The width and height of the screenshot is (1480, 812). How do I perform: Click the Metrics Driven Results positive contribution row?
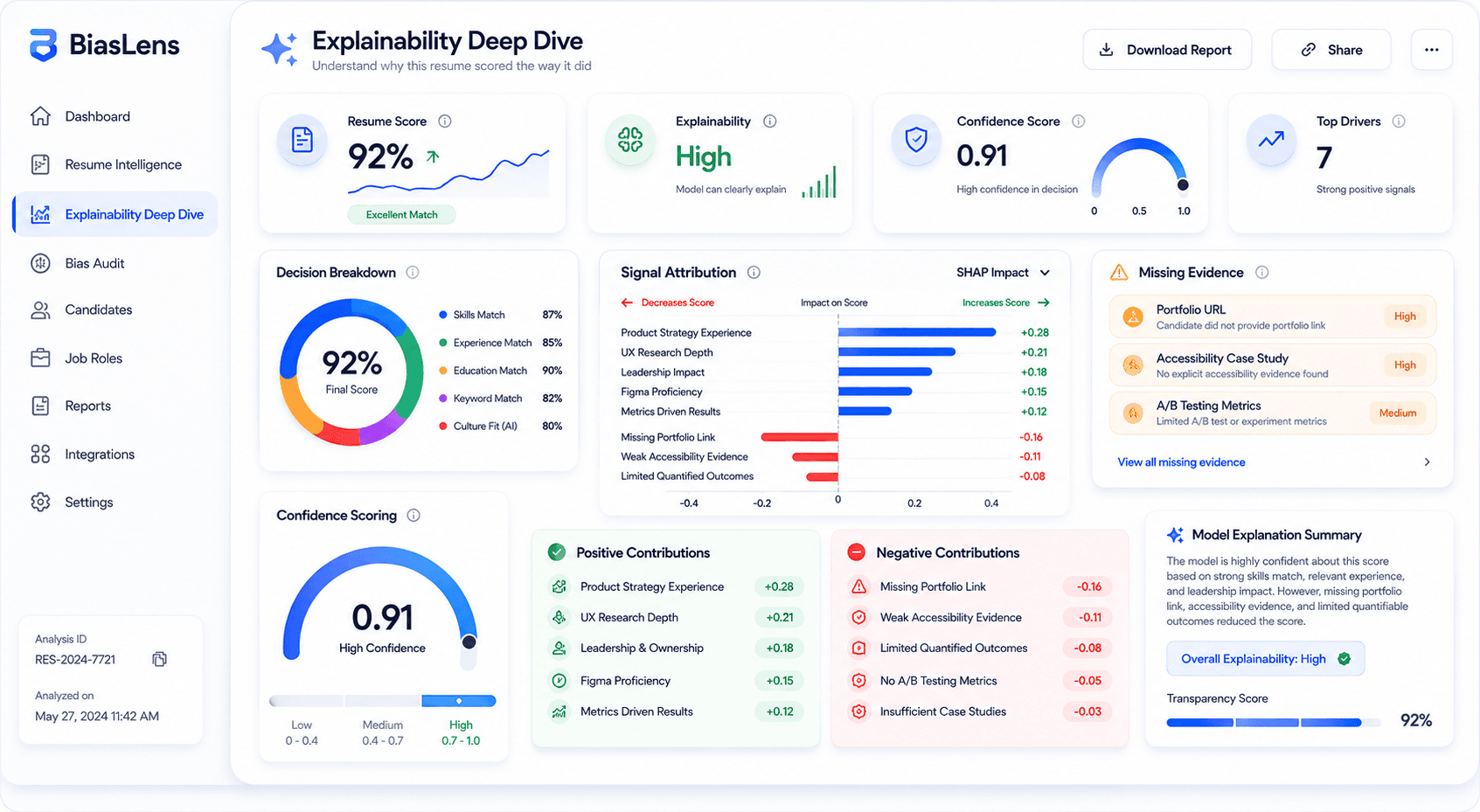676,711
